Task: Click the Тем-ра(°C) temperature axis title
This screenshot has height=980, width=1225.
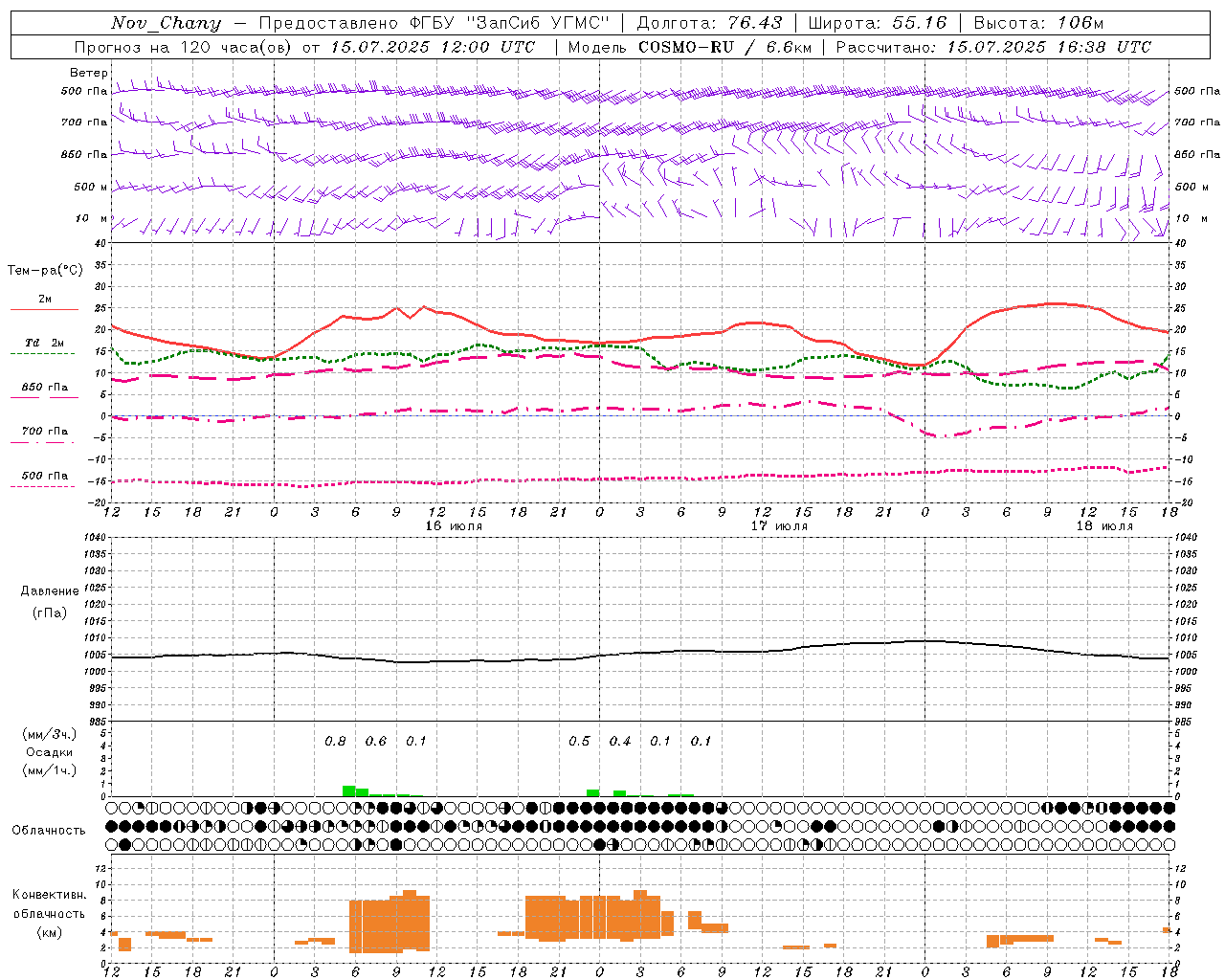Action: coord(45,271)
